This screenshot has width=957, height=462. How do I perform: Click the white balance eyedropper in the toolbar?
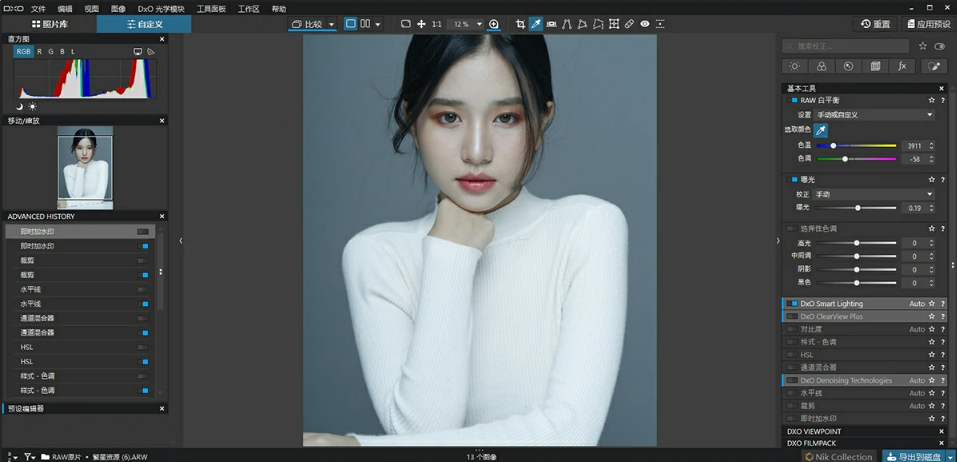535,24
